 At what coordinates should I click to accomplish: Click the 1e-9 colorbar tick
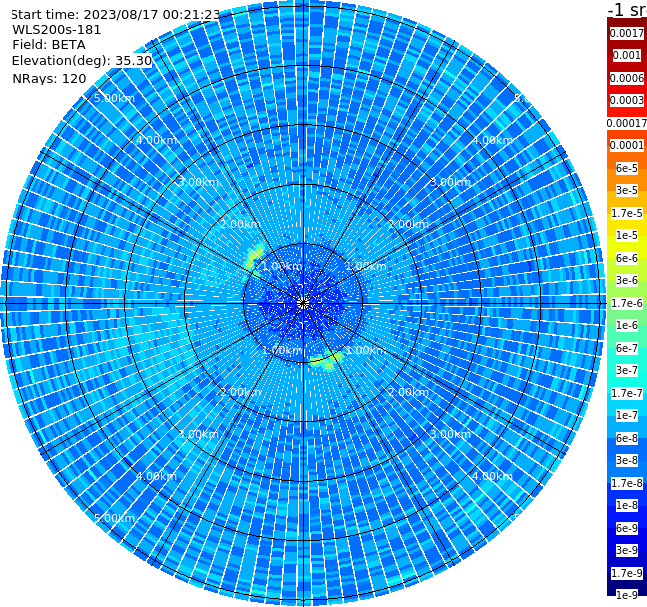(x=627, y=595)
